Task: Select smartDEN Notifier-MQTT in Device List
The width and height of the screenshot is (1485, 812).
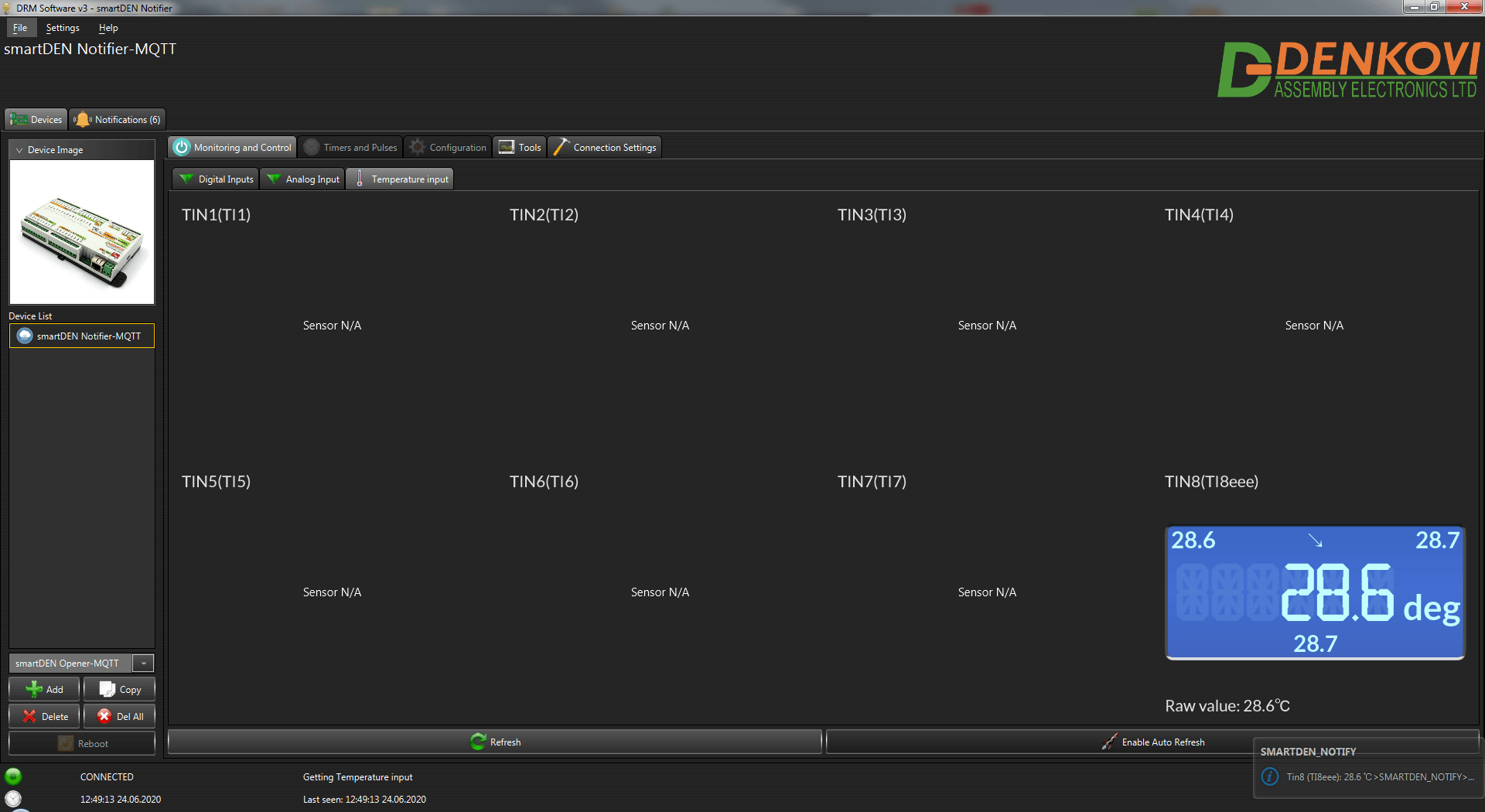Action: 82,336
